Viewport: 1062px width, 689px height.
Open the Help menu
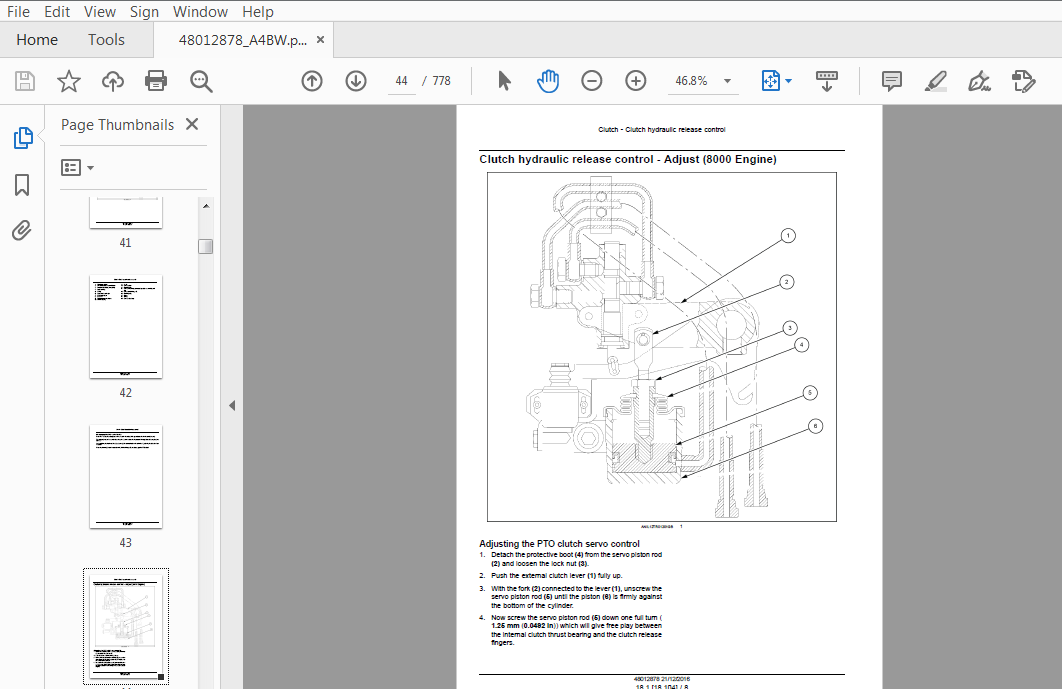[x=258, y=12]
